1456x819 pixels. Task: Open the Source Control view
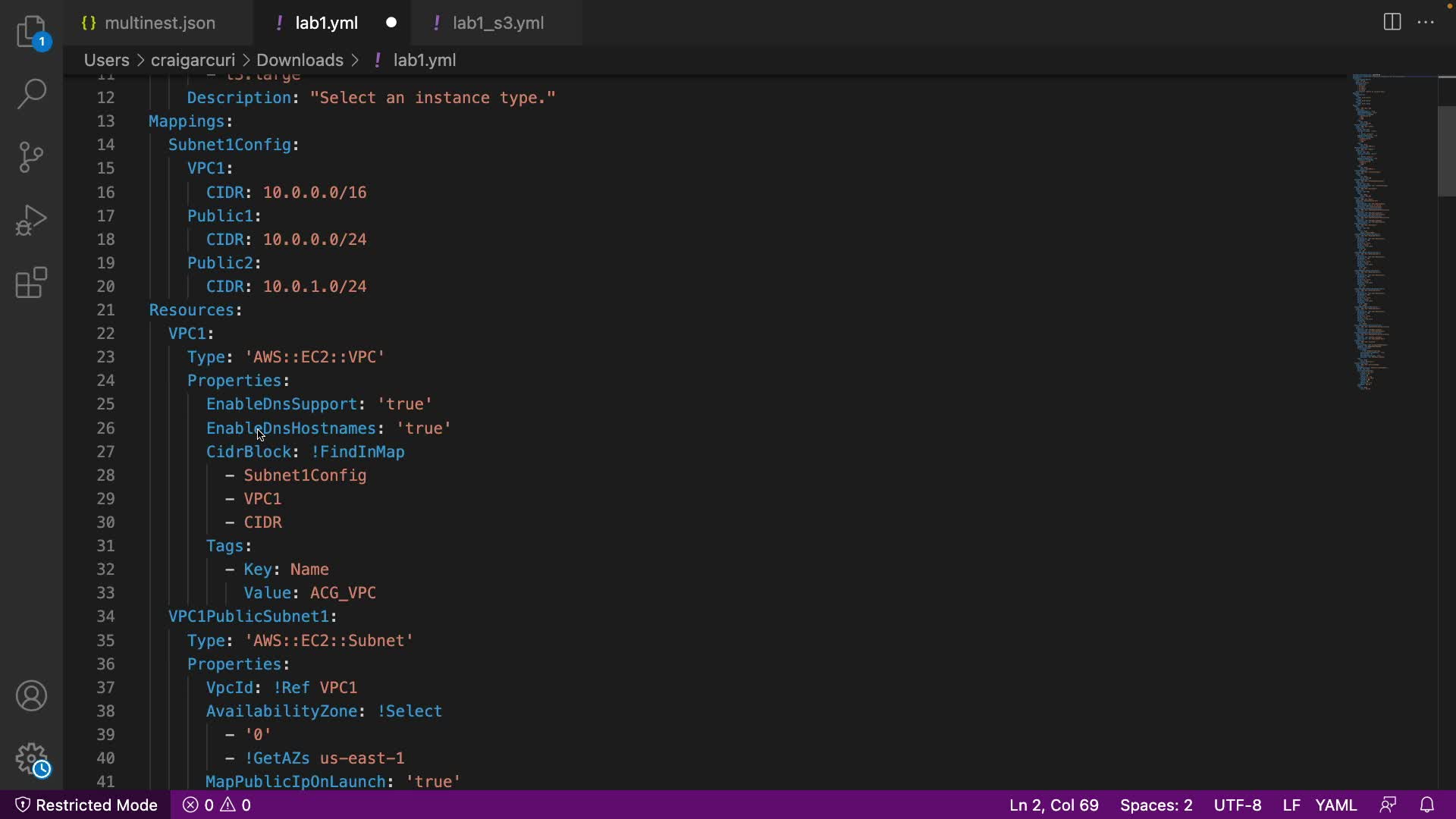32,157
